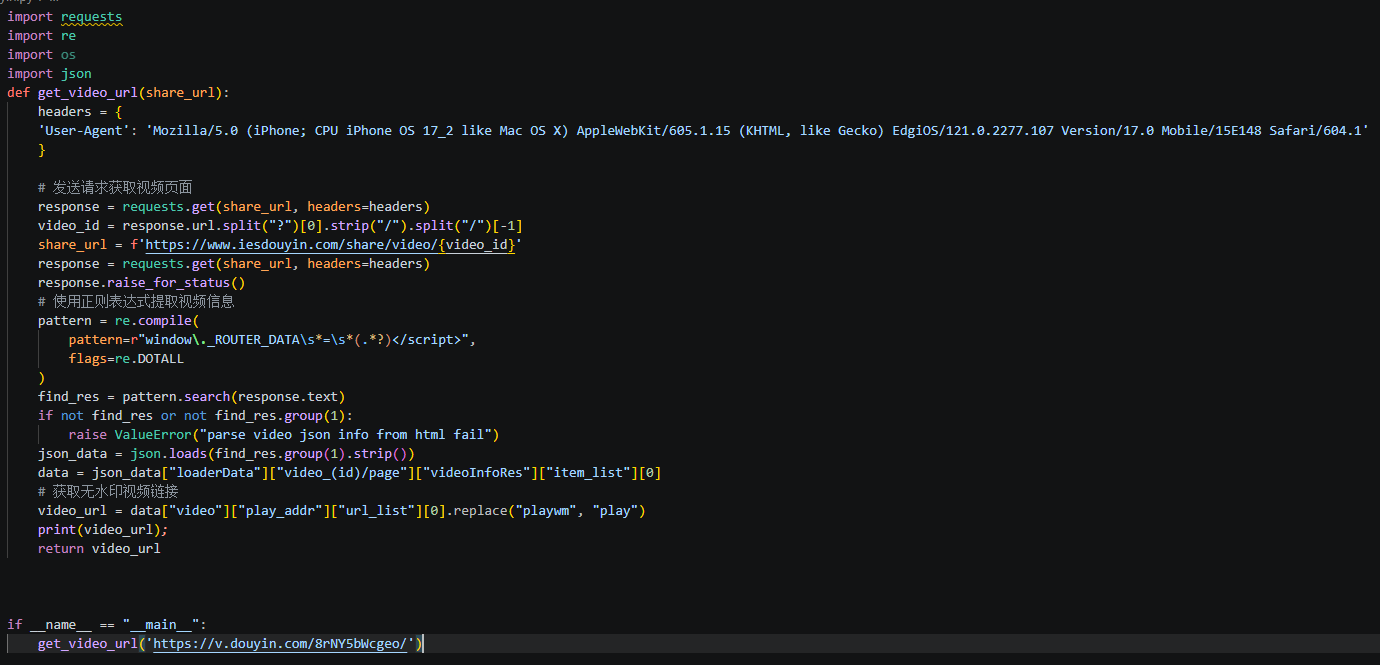1380x665 pixels.
Task: Click the 'import json' line
Action: tap(50, 74)
